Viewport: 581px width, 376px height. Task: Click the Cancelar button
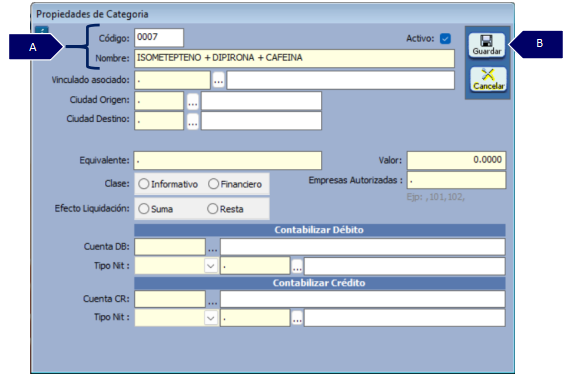pos(488,79)
